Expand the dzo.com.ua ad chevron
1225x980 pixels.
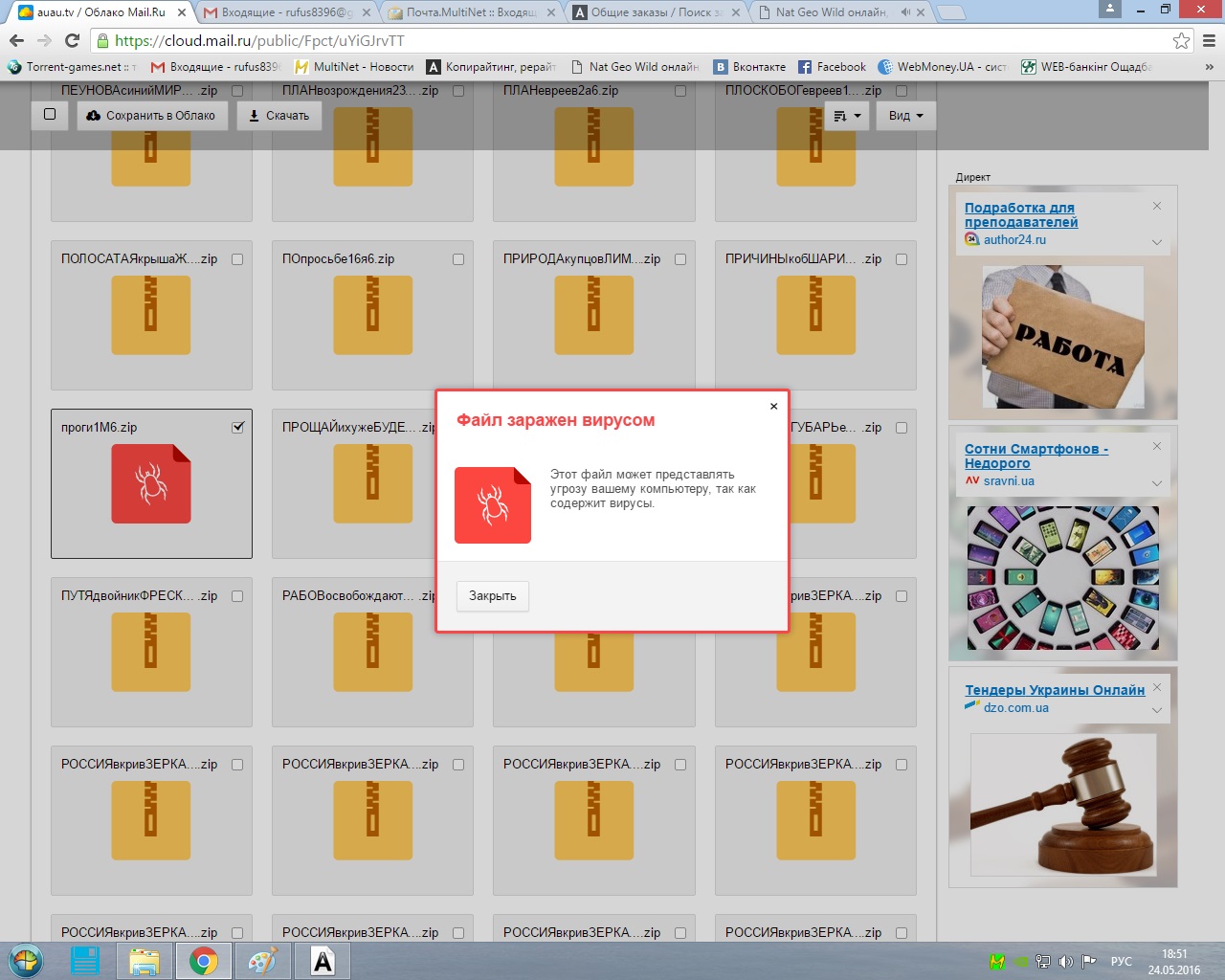tap(1157, 710)
